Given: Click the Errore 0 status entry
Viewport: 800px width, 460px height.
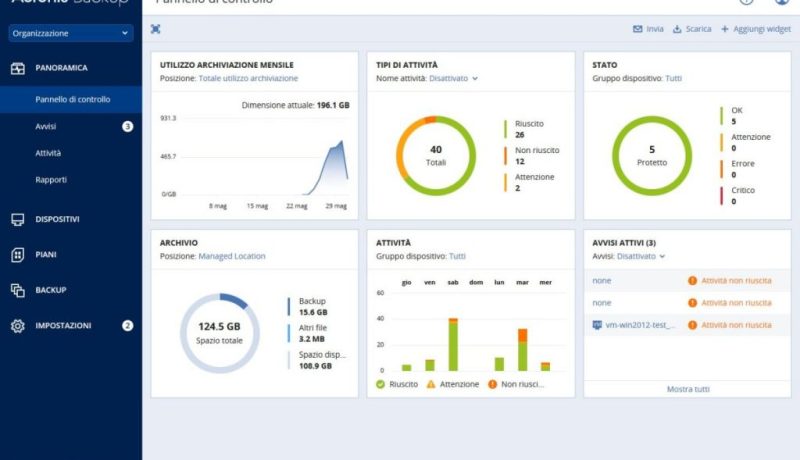Looking at the screenshot, I should [x=737, y=169].
